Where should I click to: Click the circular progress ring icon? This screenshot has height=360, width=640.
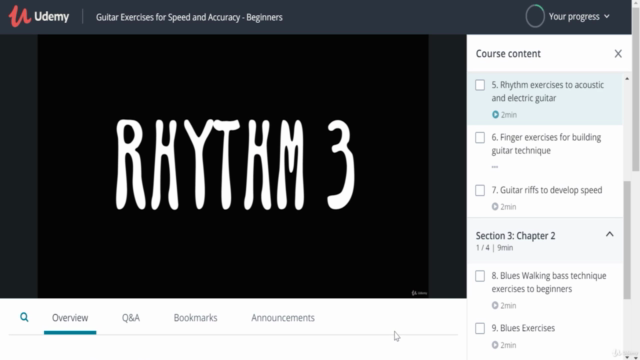pyautogui.click(x=535, y=16)
